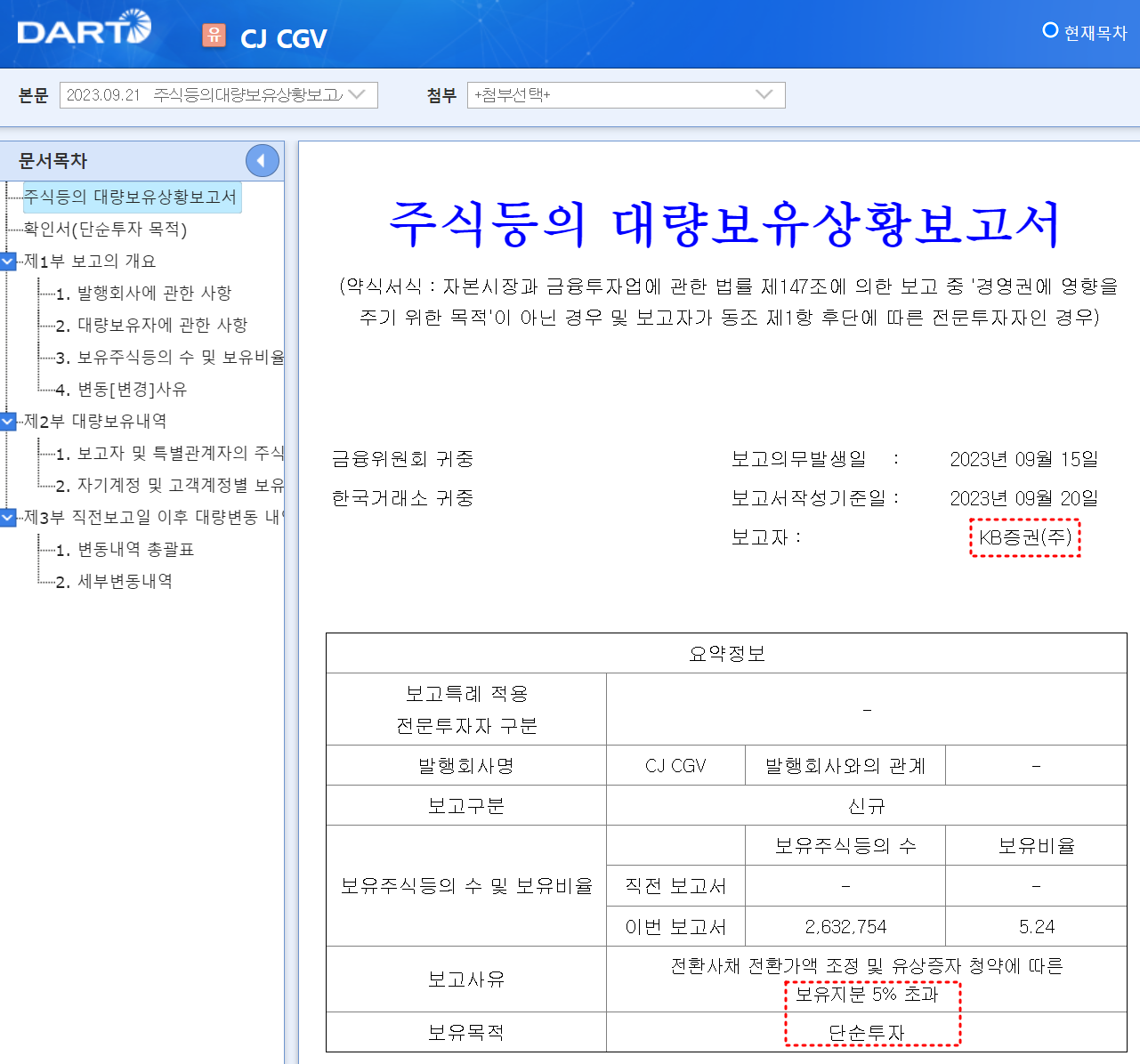Click the 이번 보고서 row label
The height and width of the screenshot is (1064, 1140).
point(675,927)
